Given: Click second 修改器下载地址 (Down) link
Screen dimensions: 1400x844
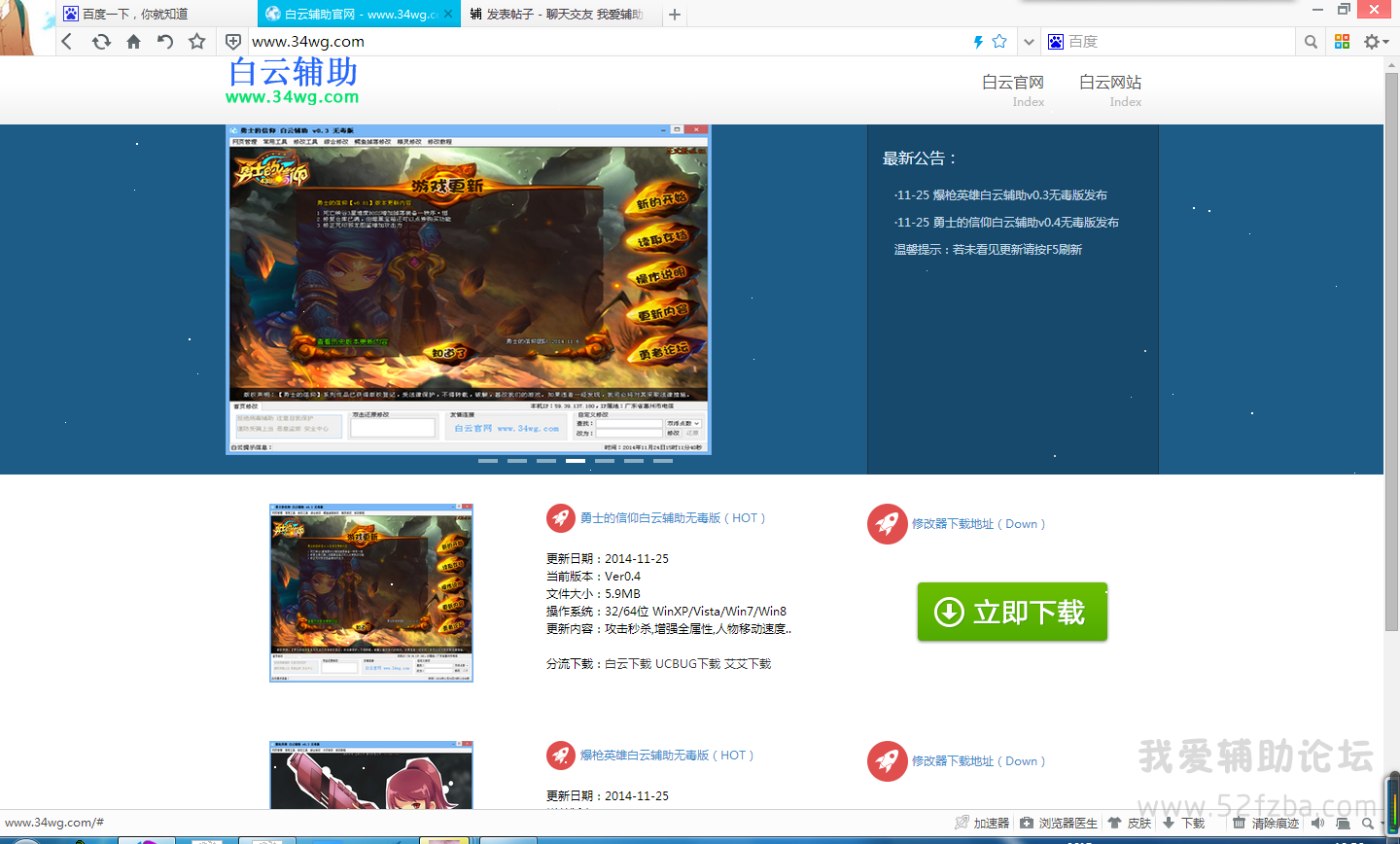Looking at the screenshot, I should tap(978, 761).
